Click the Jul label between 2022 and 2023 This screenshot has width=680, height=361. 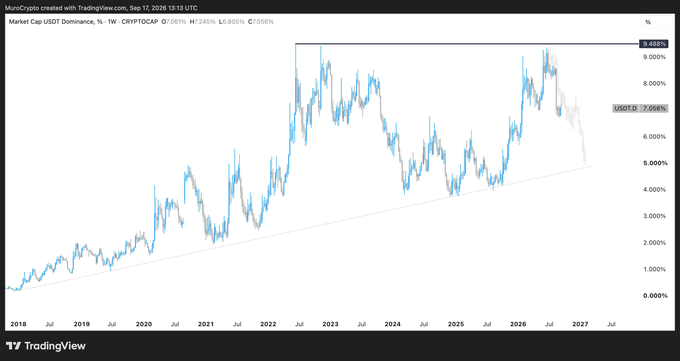(x=299, y=324)
